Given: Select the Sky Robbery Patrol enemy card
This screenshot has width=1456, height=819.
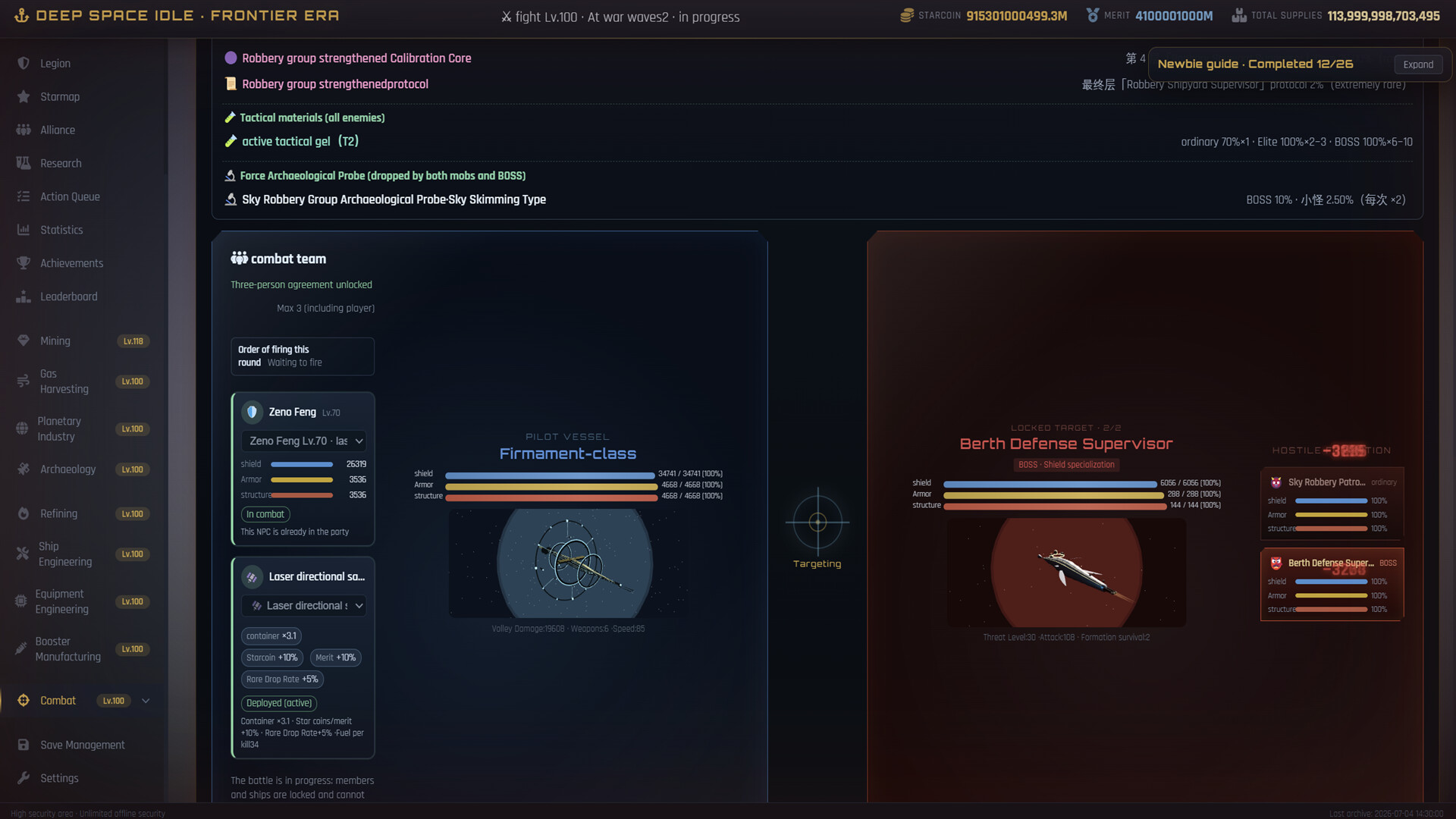Looking at the screenshot, I should point(1332,502).
